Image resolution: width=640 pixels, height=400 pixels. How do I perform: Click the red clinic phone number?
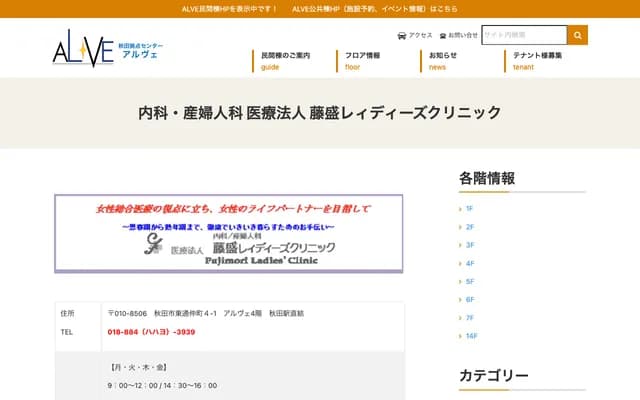151,331
